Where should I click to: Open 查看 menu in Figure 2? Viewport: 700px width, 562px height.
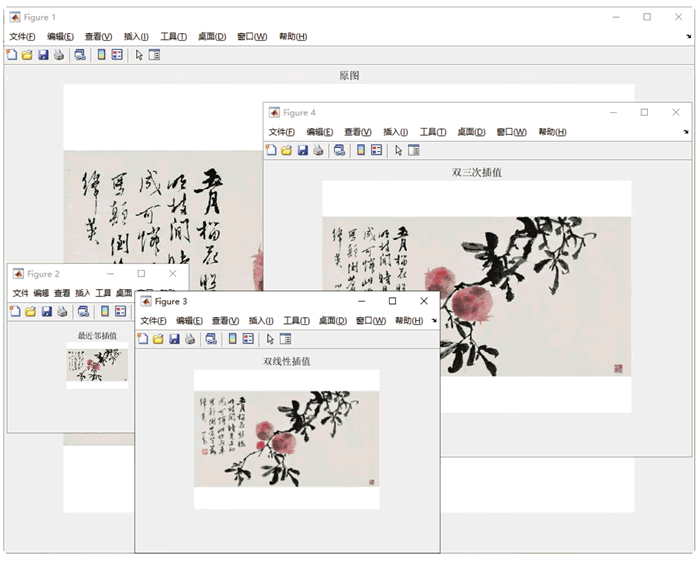[x=62, y=293]
